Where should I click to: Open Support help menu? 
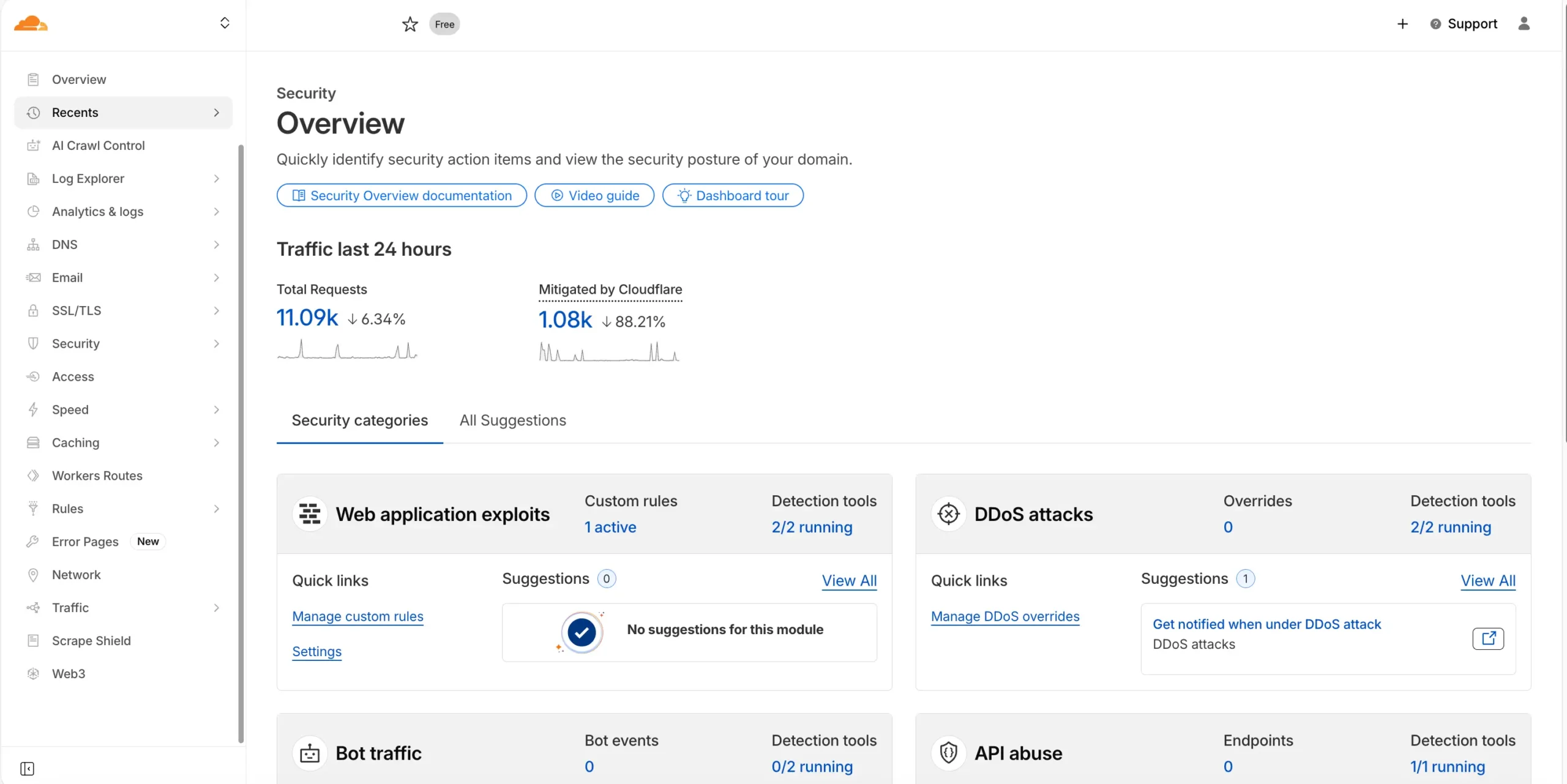pyautogui.click(x=1464, y=24)
